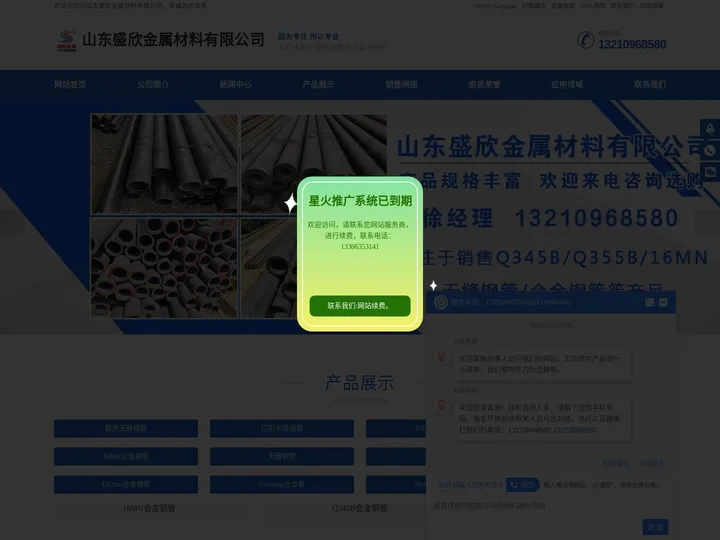This screenshot has width=720, height=540.
Task: Click the 酸洗无缝钢管 product category button
Action: pos(126,428)
